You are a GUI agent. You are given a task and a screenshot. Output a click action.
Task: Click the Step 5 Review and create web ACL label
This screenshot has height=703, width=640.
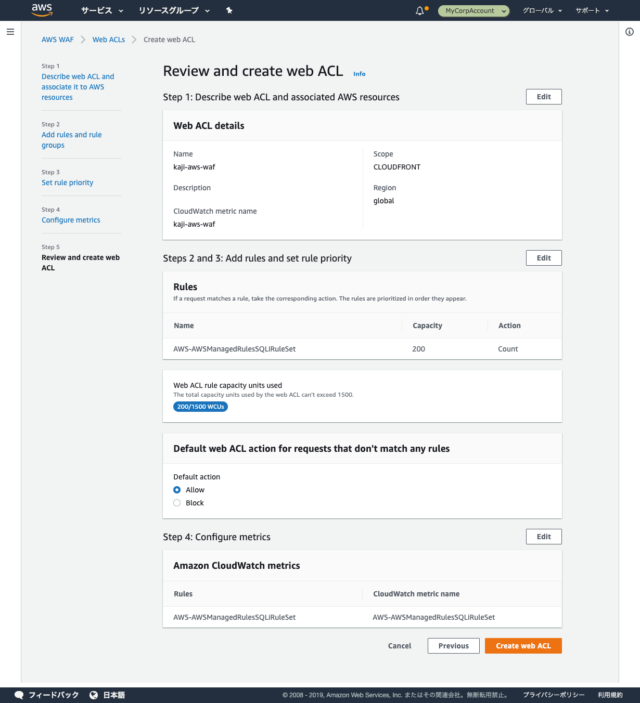[x=81, y=263]
